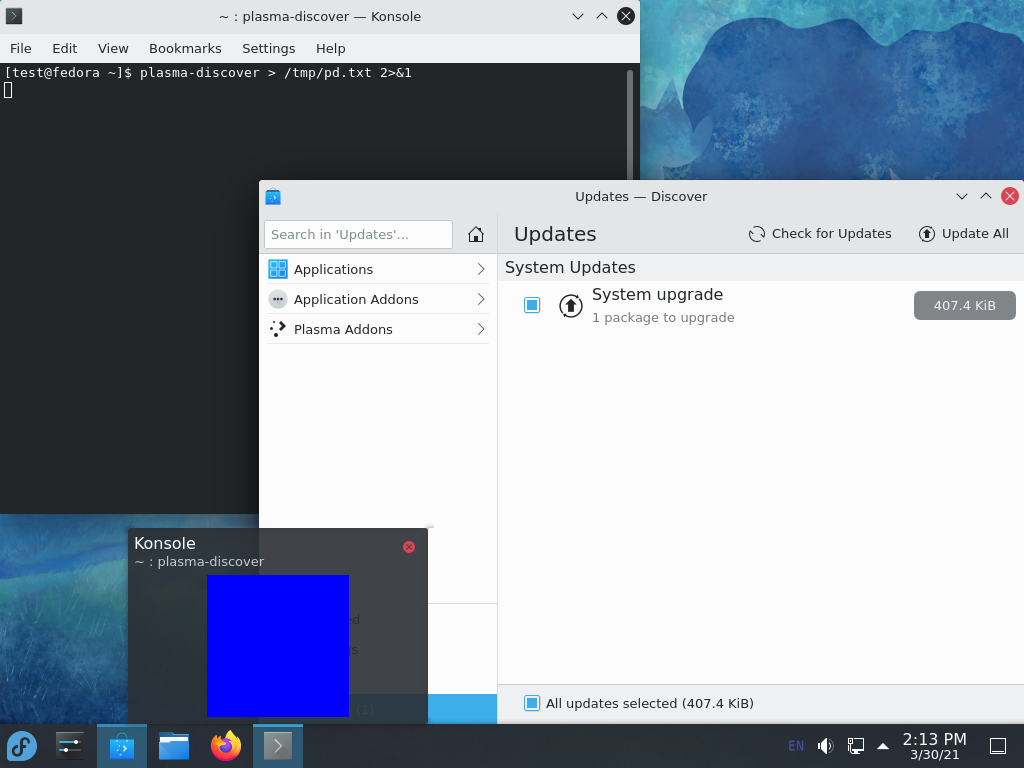Click the Konsole terminal scrollbar
The height and width of the screenshot is (768, 1024).
click(x=630, y=124)
